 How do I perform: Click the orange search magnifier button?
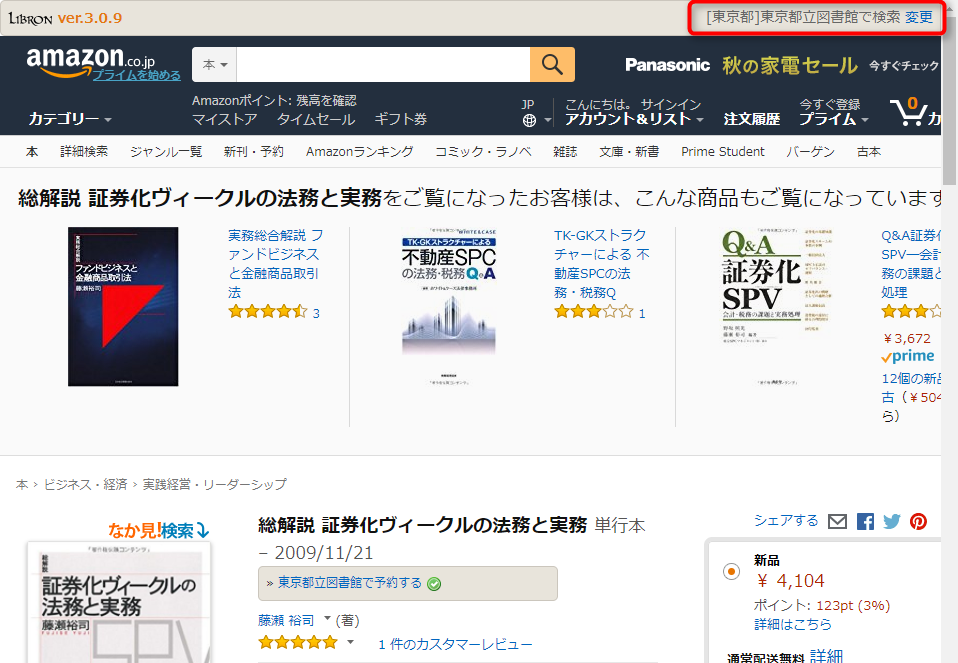pyautogui.click(x=552, y=64)
